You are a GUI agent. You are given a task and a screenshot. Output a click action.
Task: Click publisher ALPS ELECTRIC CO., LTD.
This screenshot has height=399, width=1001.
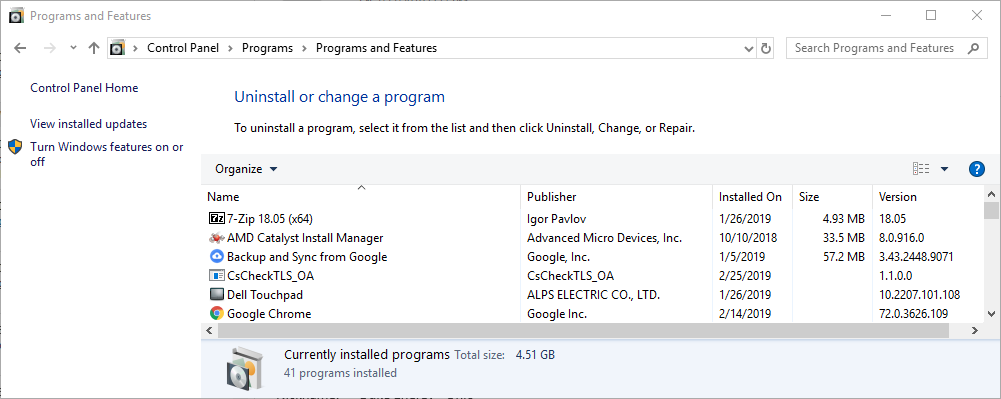(x=593, y=295)
